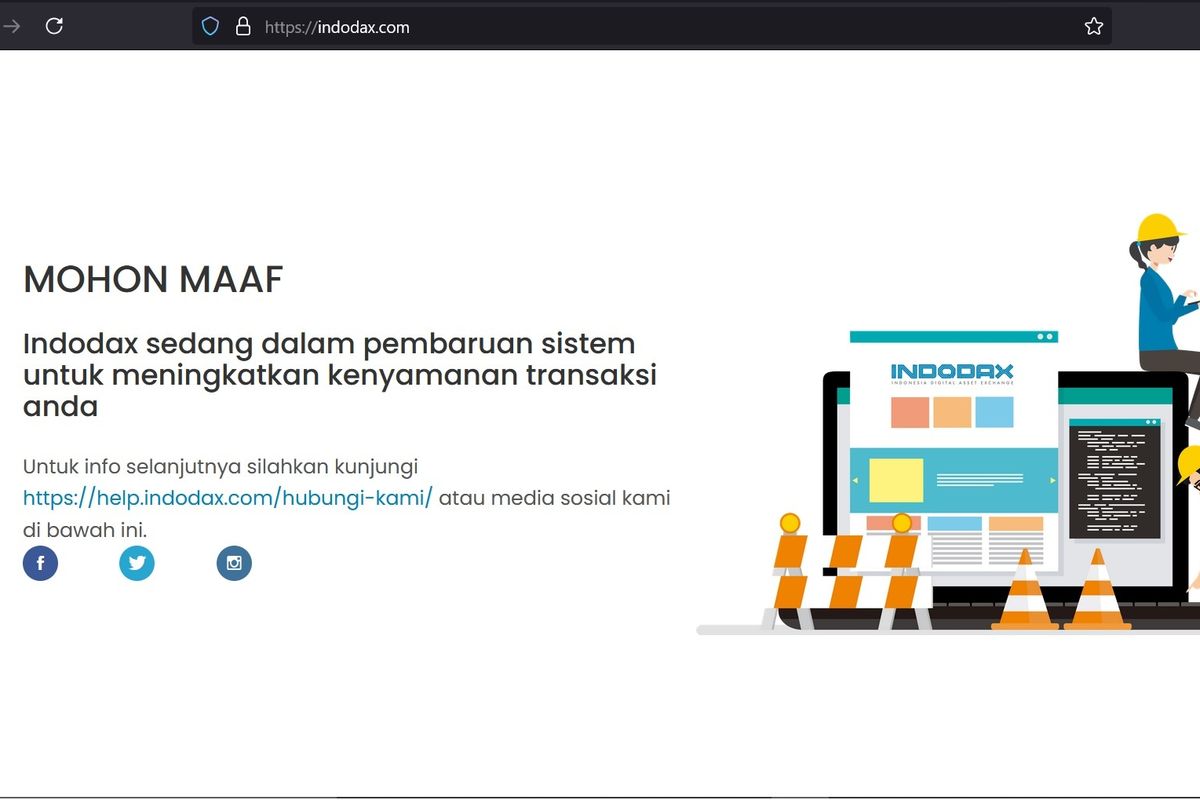Focus the indodax.com address bar
1200x800 pixels.
click(x=652, y=27)
